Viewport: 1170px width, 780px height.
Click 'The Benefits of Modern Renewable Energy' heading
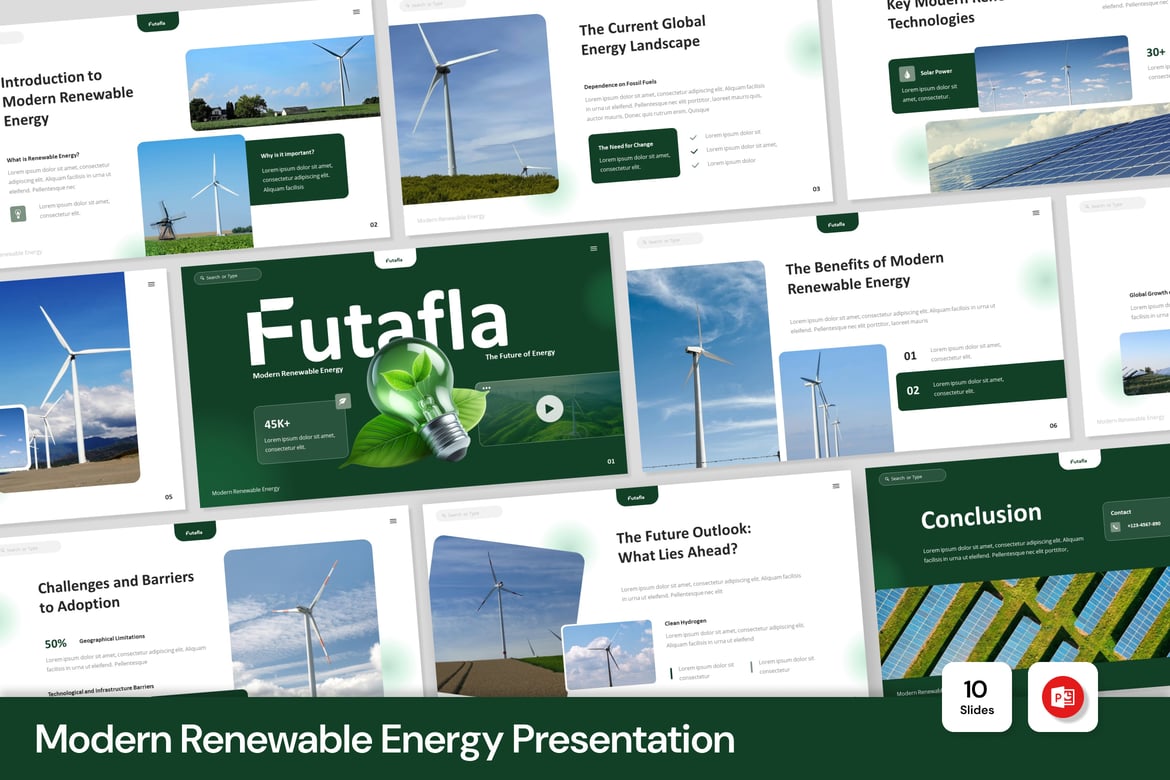click(865, 273)
